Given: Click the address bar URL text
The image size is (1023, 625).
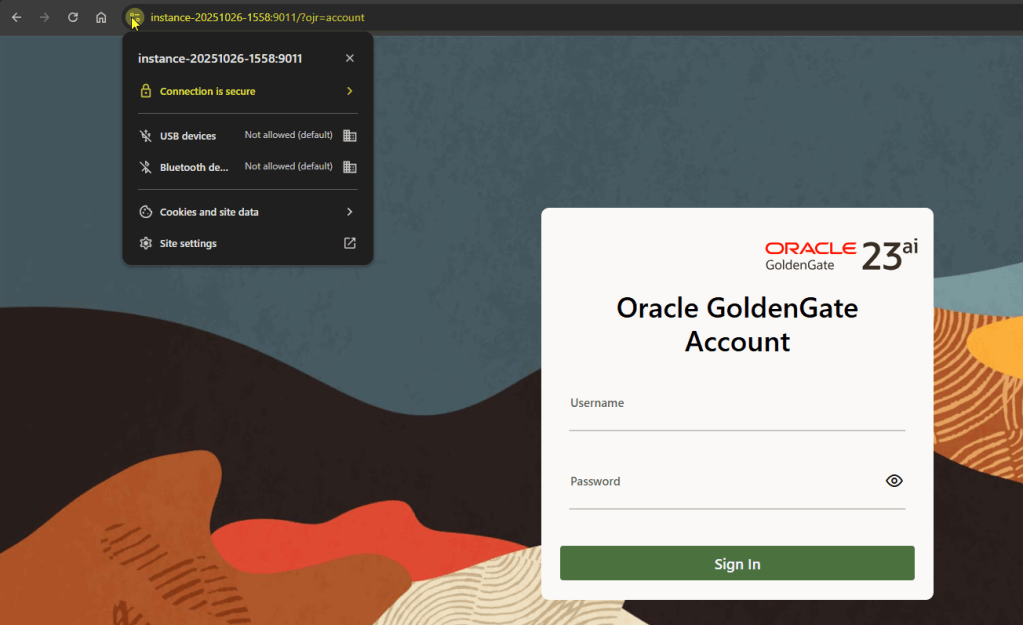Looking at the screenshot, I should point(258,17).
